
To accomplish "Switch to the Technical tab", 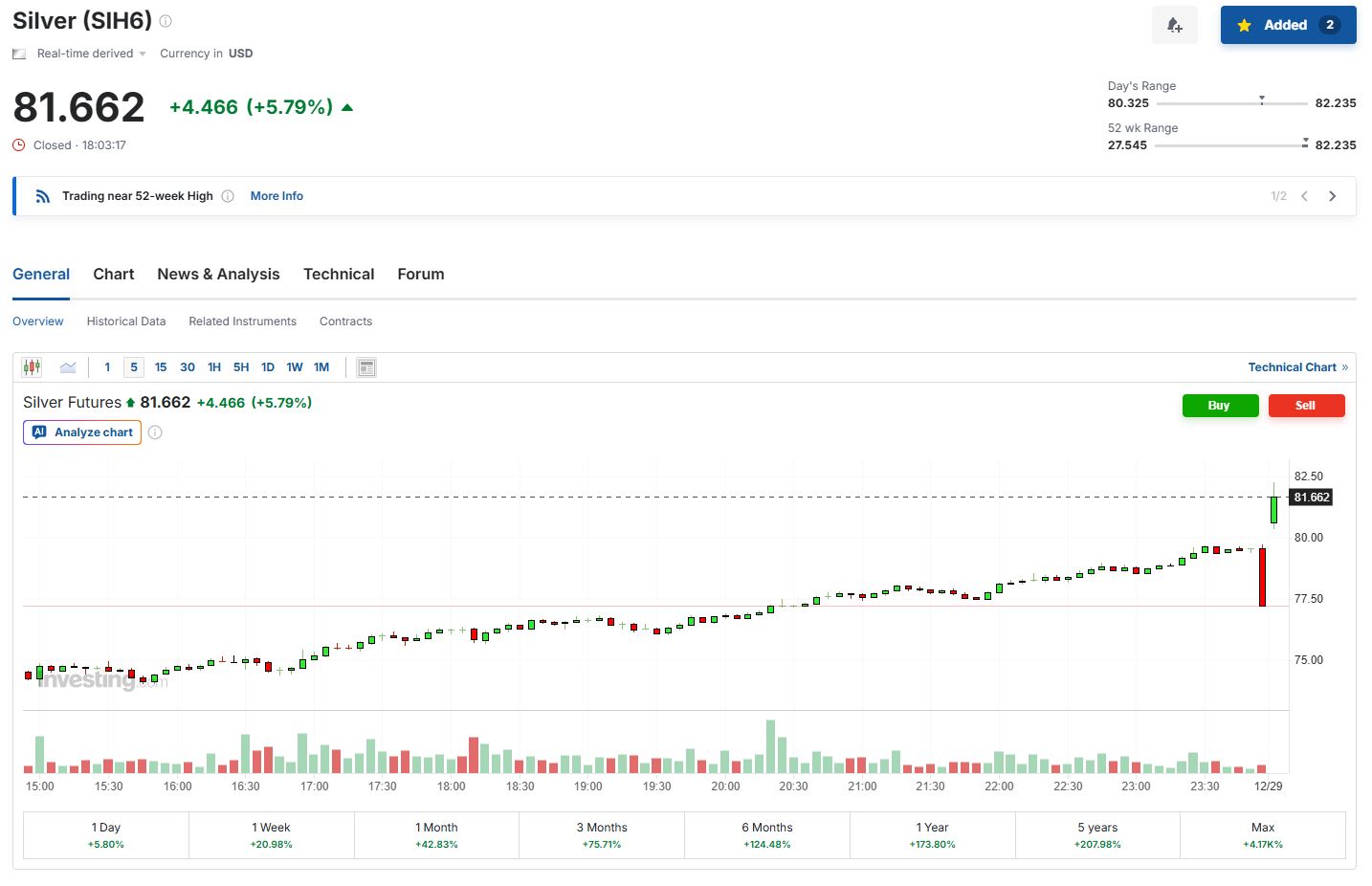I will click(339, 275).
